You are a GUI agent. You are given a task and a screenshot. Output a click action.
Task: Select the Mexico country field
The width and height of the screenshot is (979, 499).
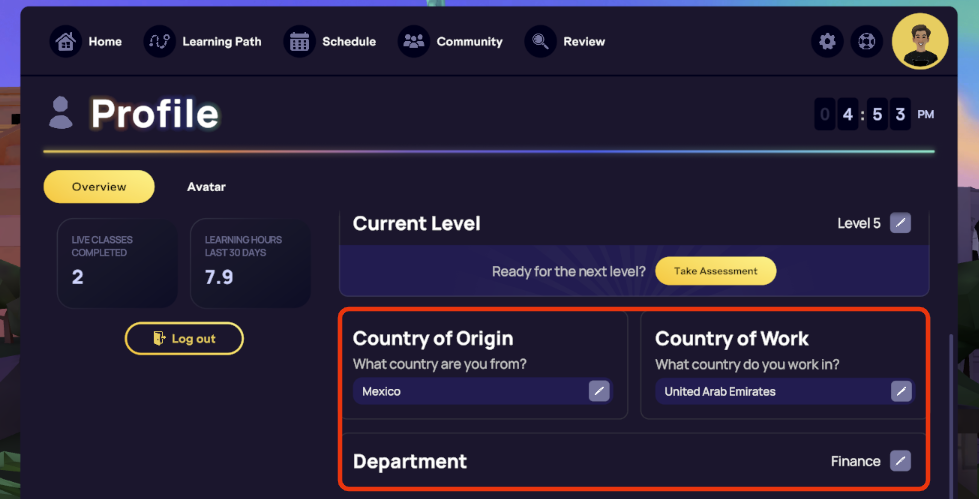pos(470,391)
